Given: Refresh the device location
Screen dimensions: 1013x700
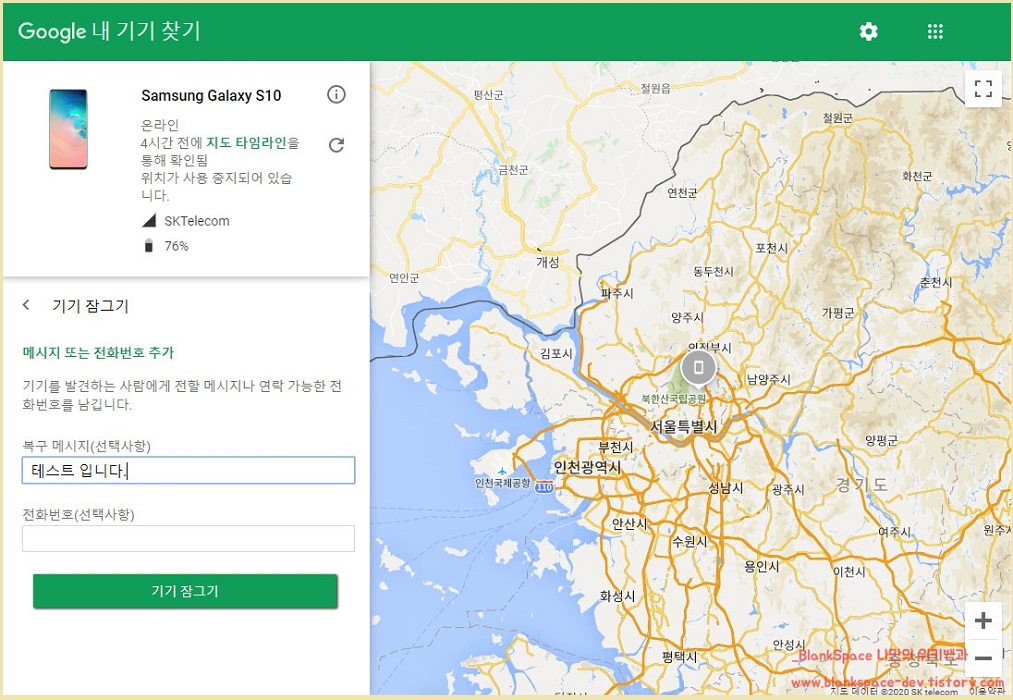Looking at the screenshot, I should [336, 145].
